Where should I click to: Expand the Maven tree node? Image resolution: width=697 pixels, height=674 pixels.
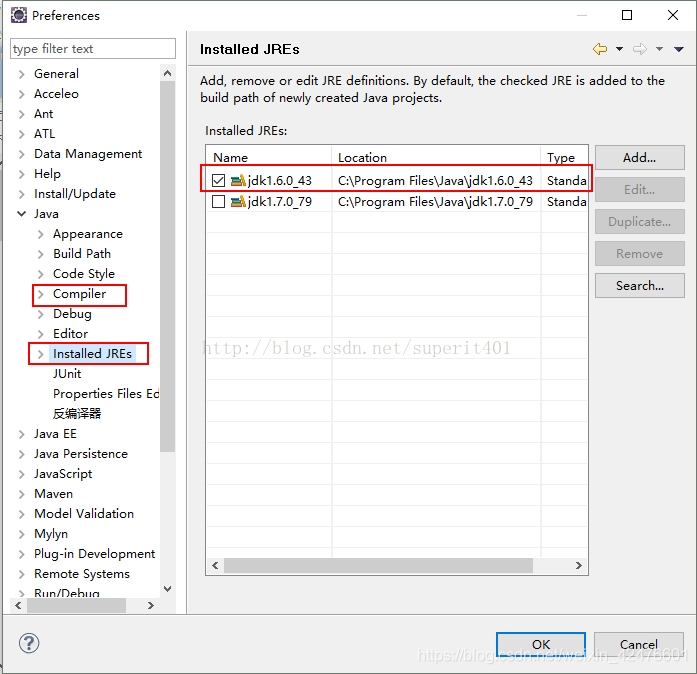(x=21, y=494)
